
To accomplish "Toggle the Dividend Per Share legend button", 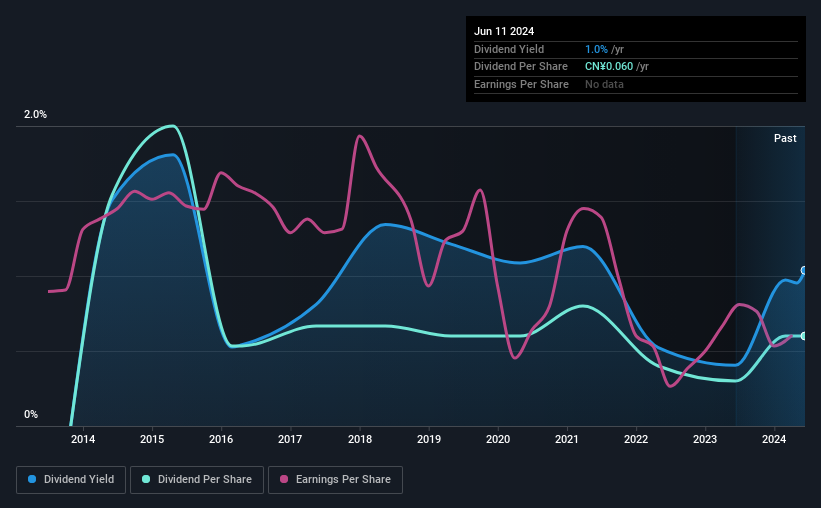I will (197, 480).
